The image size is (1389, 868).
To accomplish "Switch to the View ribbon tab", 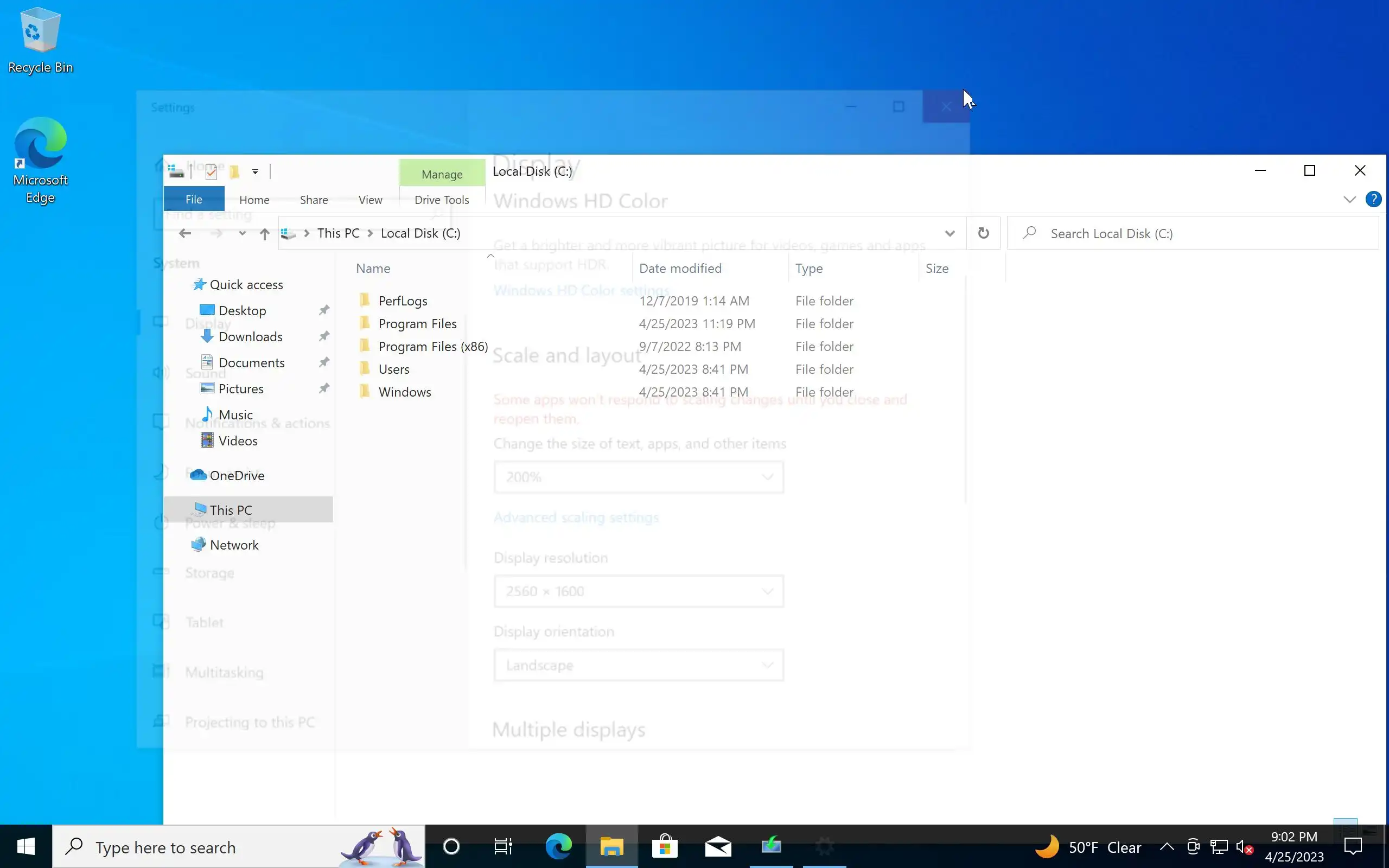I will point(370,200).
